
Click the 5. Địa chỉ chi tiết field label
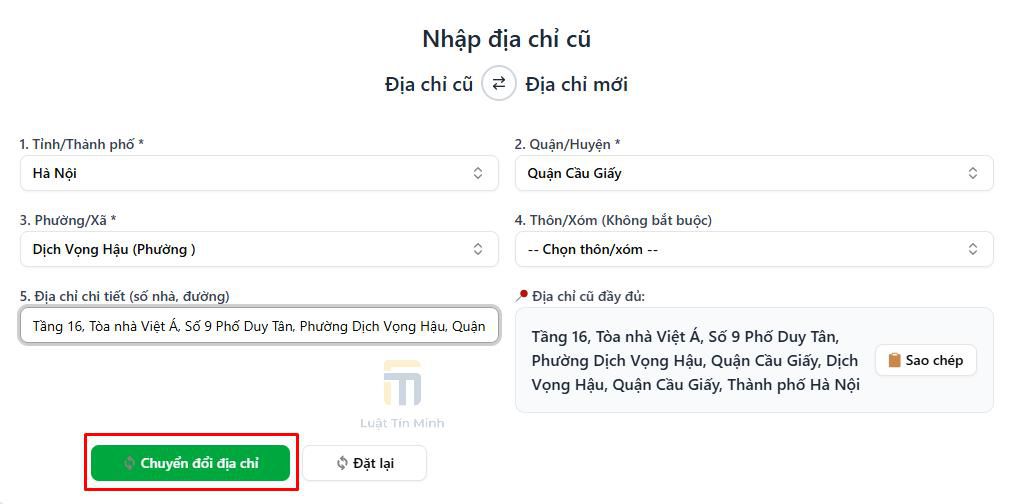124,296
